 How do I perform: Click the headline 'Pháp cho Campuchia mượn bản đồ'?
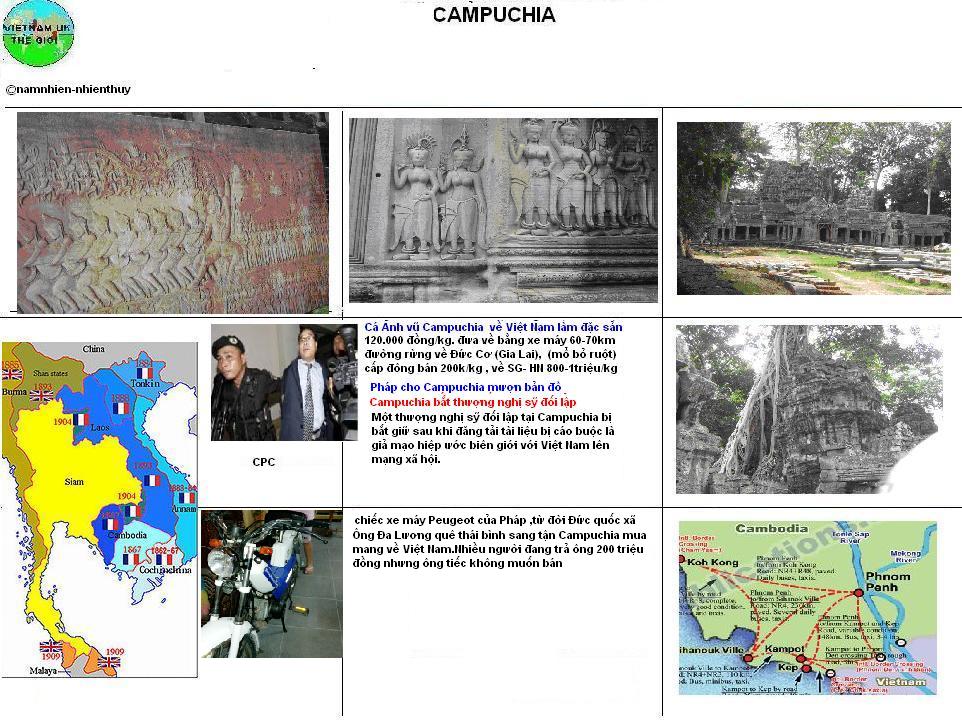pyautogui.click(x=466, y=387)
